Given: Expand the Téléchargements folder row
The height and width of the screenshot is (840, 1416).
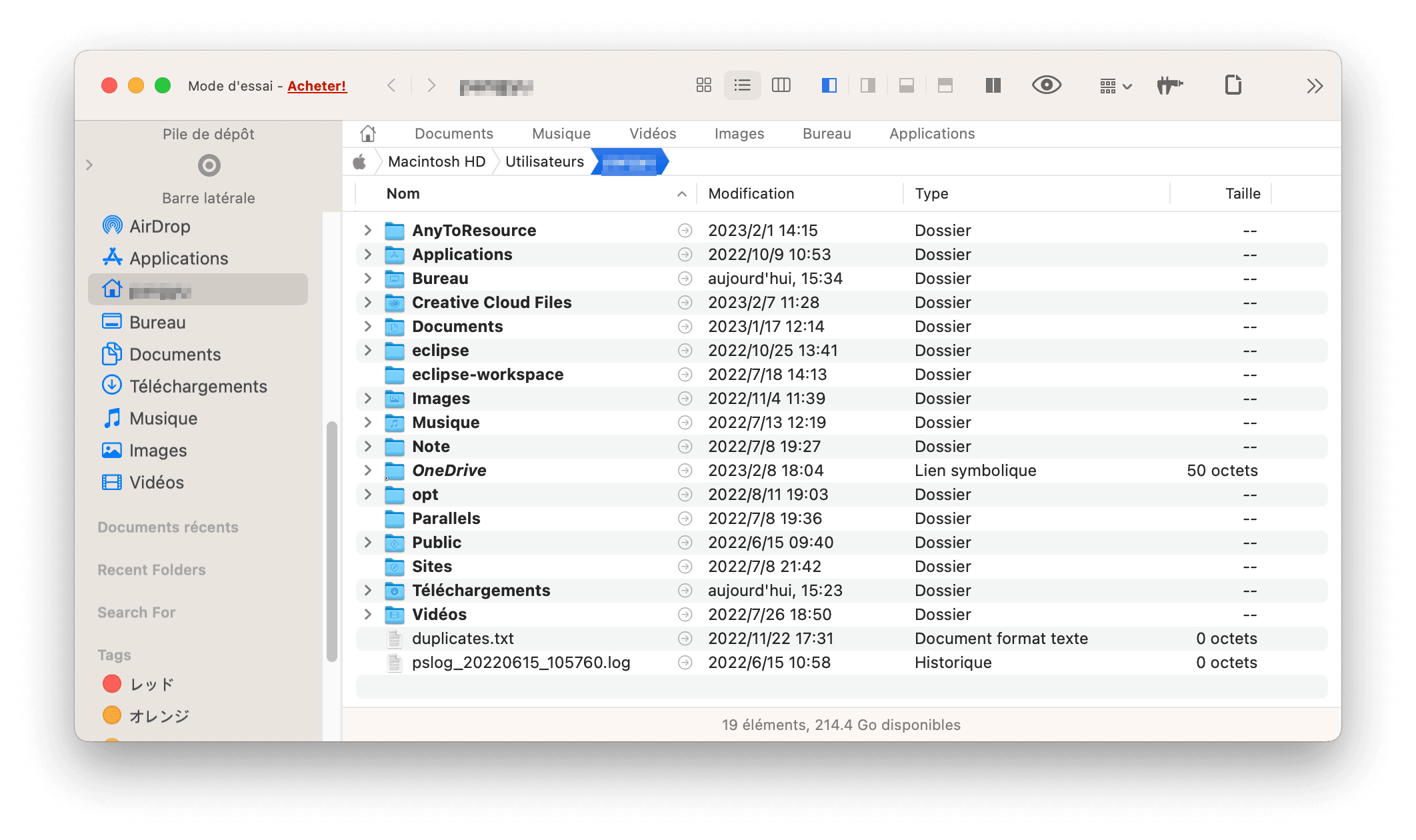Looking at the screenshot, I should (367, 590).
